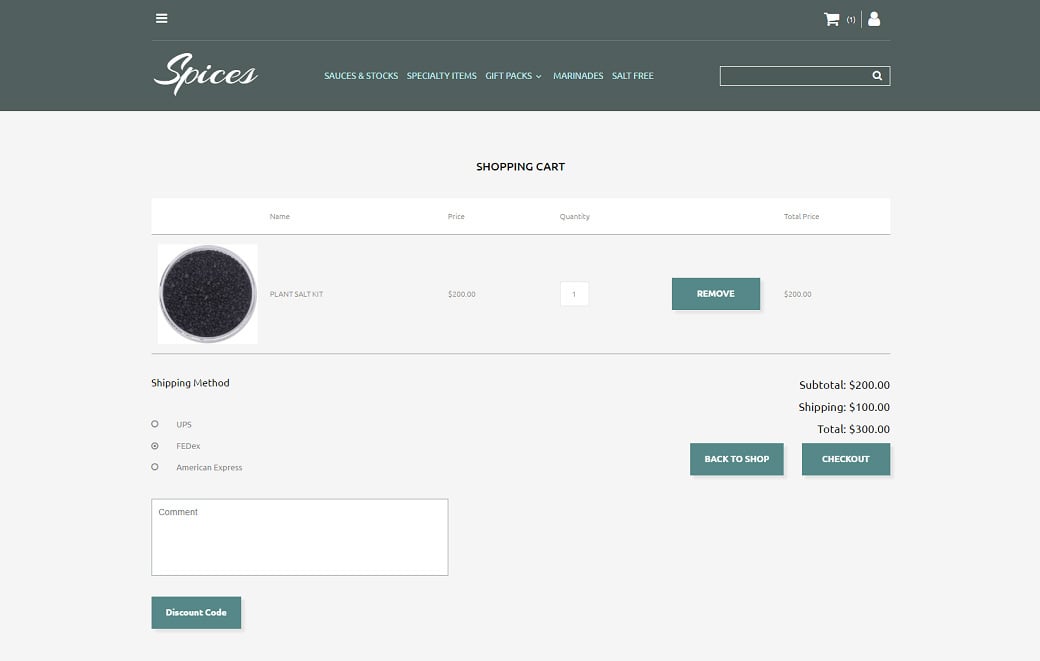Open the shopping cart icon
Image resolution: width=1040 pixels, height=661 pixels.
click(x=831, y=19)
